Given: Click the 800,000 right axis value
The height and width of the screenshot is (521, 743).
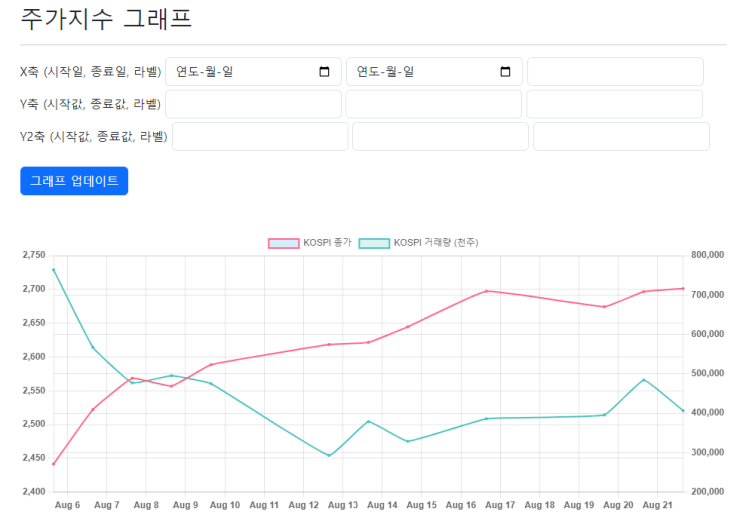Looking at the screenshot, I should (707, 255).
